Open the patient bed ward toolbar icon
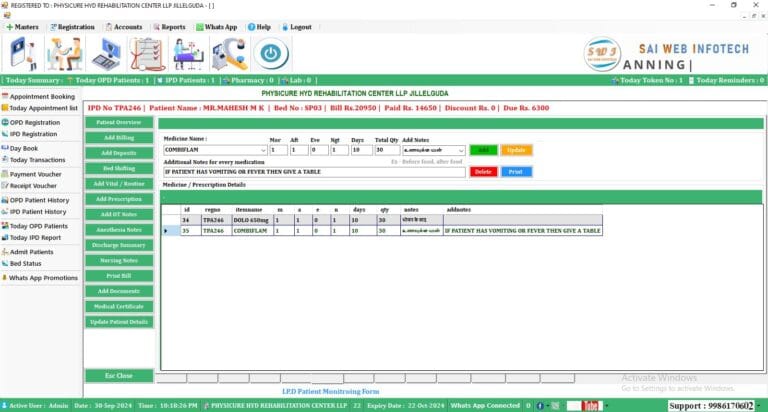Image resolution: width=768 pixels, height=412 pixels. coord(188,54)
